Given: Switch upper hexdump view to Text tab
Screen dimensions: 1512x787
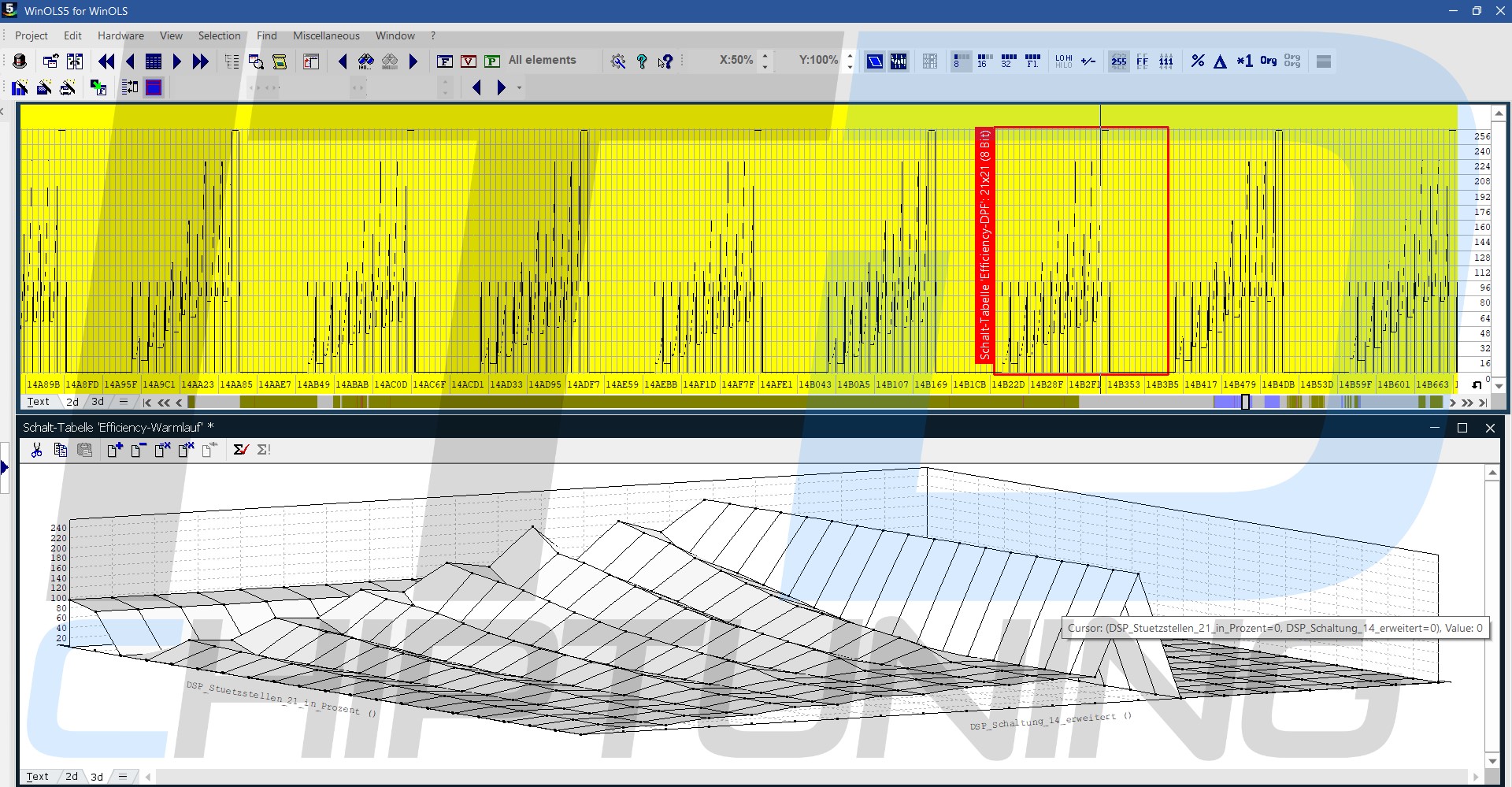Looking at the screenshot, I should pyautogui.click(x=38, y=402).
